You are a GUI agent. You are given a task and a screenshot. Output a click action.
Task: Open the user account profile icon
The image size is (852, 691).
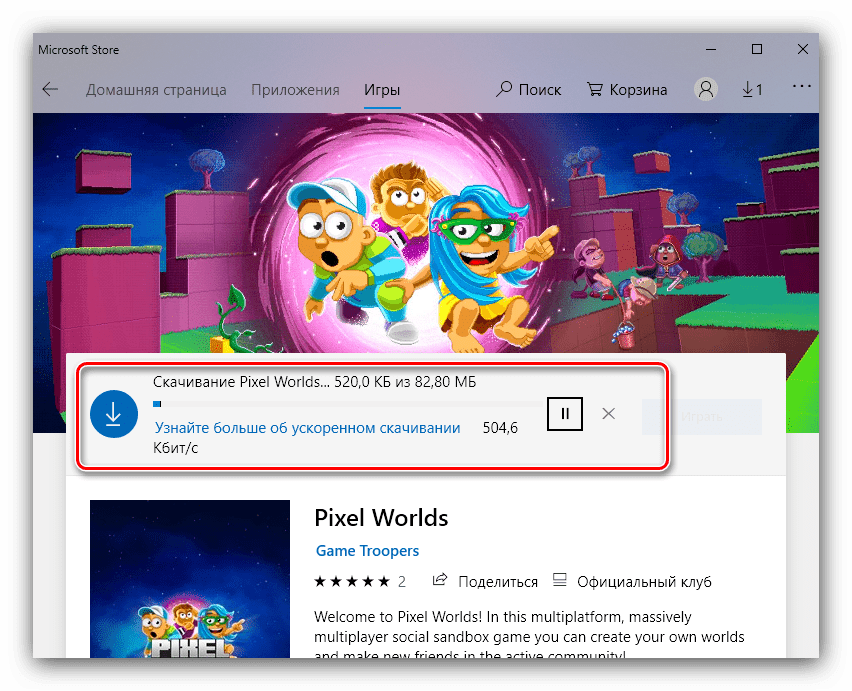click(x=706, y=89)
